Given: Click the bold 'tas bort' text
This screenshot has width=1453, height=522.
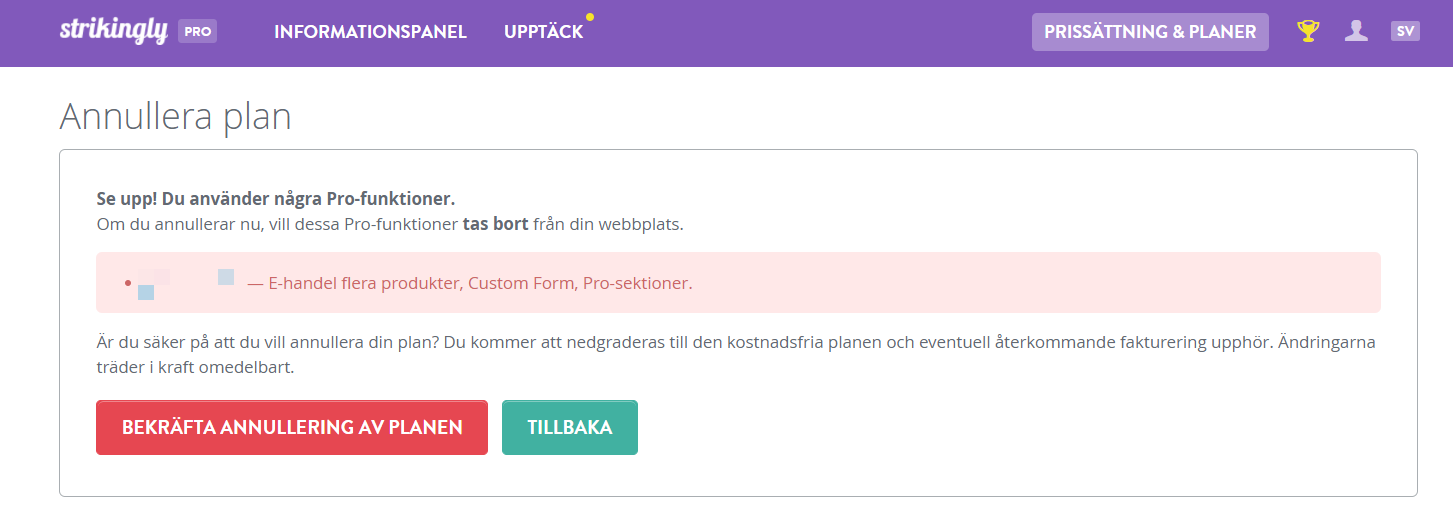Looking at the screenshot, I should 495,224.
